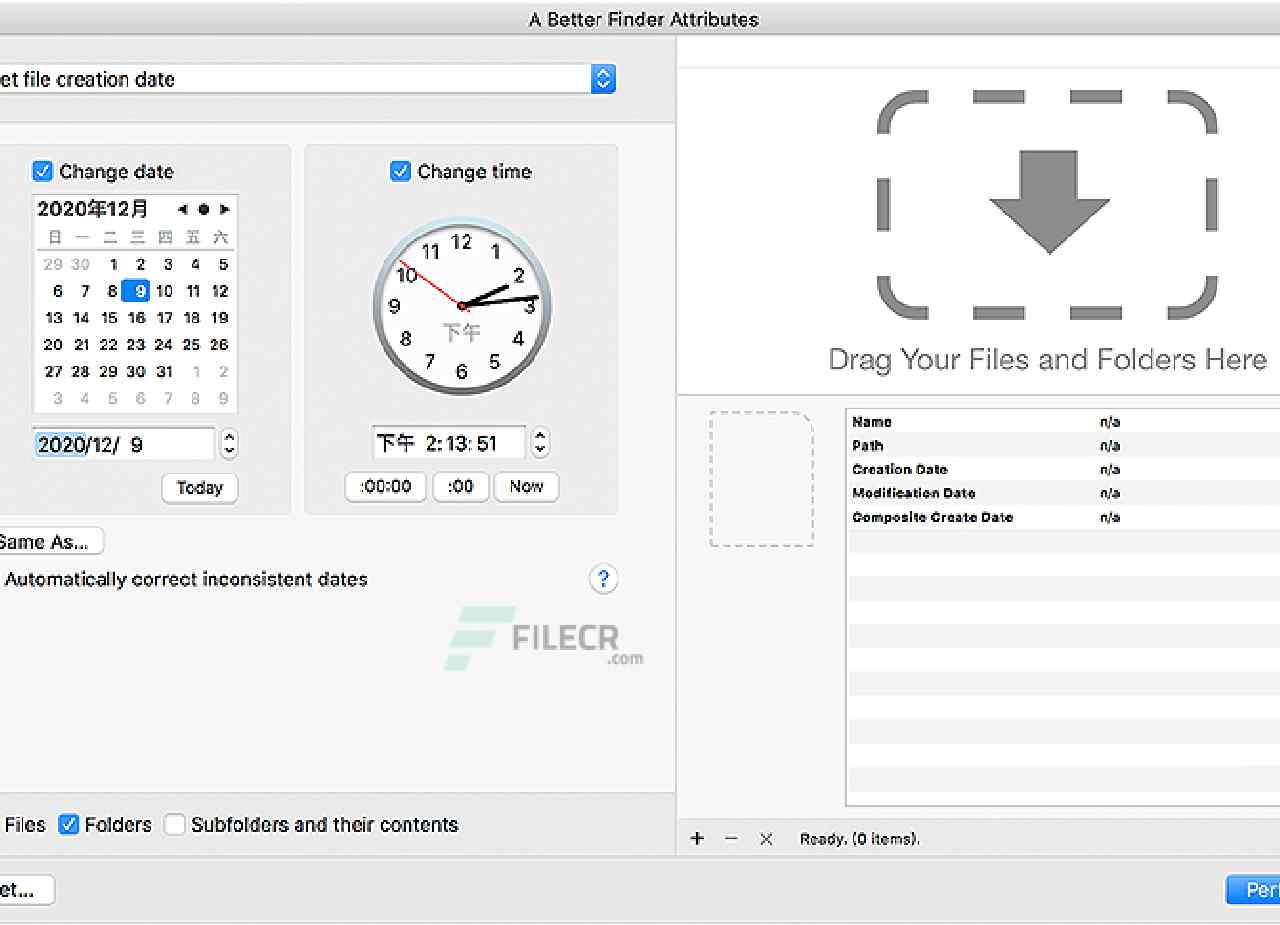
Task: Click the Modification Date row
Action: pyautogui.click(x=1064, y=493)
